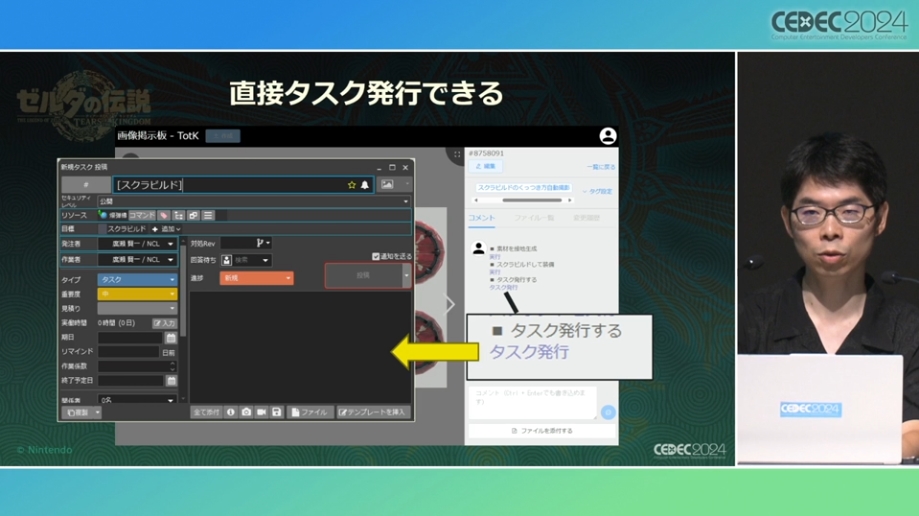Click the fullscreen expand icon in image viewer
This screenshot has height=516, width=919.
[x=457, y=154]
